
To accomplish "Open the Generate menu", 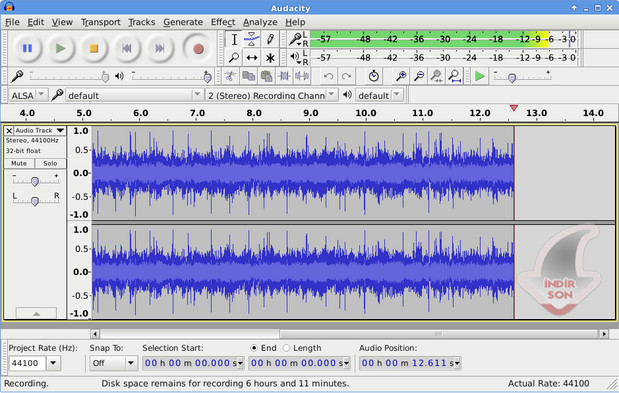I will (x=183, y=22).
